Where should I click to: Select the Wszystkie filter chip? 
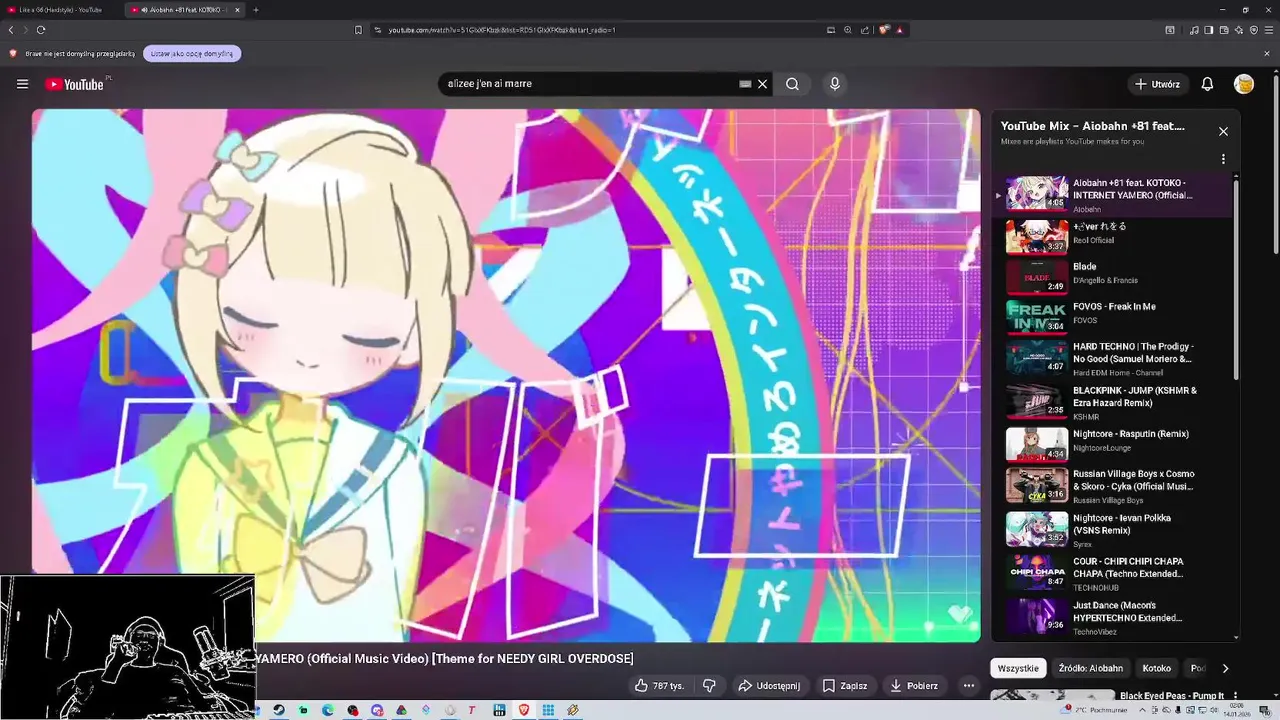(1018, 668)
